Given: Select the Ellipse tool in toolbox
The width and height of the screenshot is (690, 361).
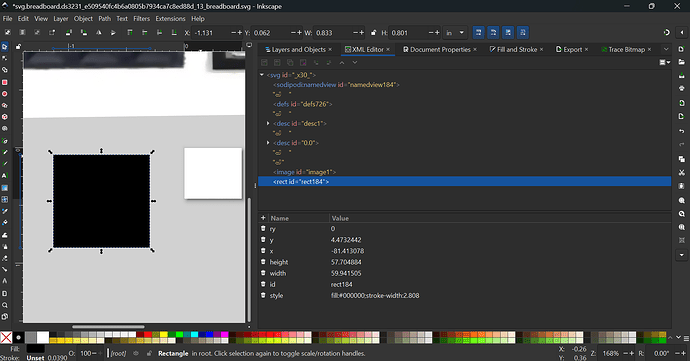Looking at the screenshot, I should (5, 94).
